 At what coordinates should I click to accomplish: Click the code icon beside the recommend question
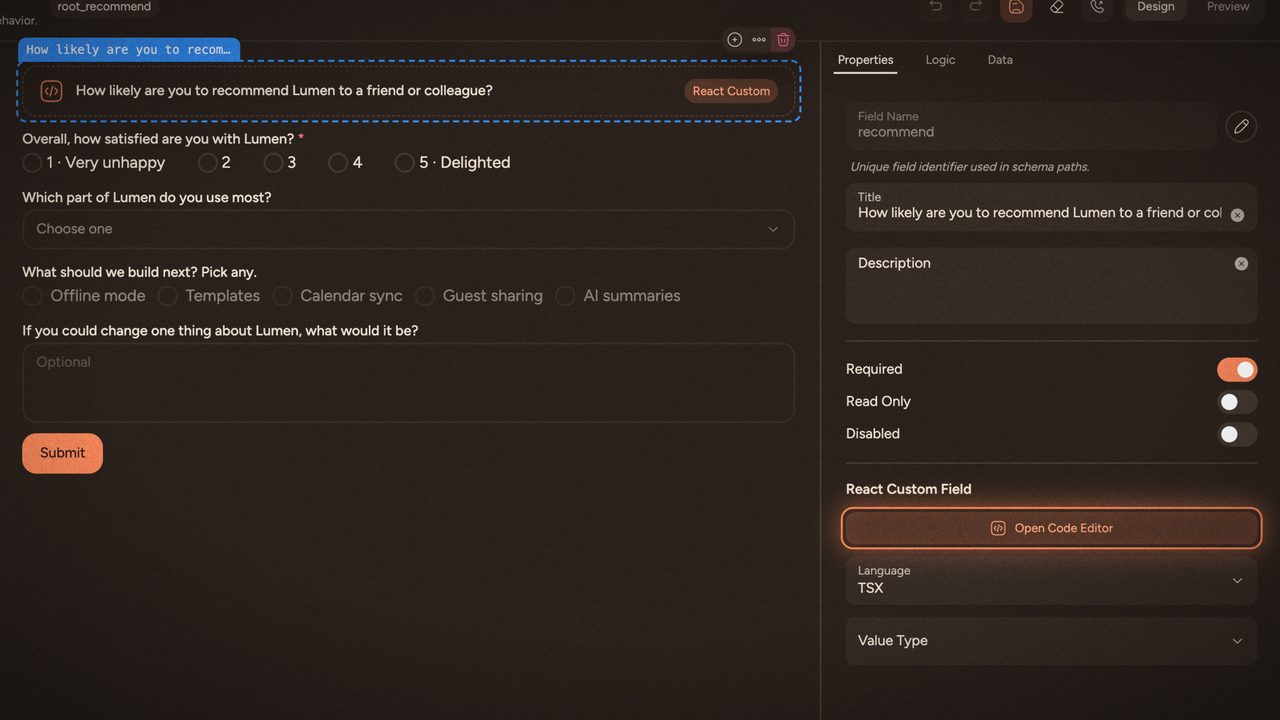click(x=51, y=91)
